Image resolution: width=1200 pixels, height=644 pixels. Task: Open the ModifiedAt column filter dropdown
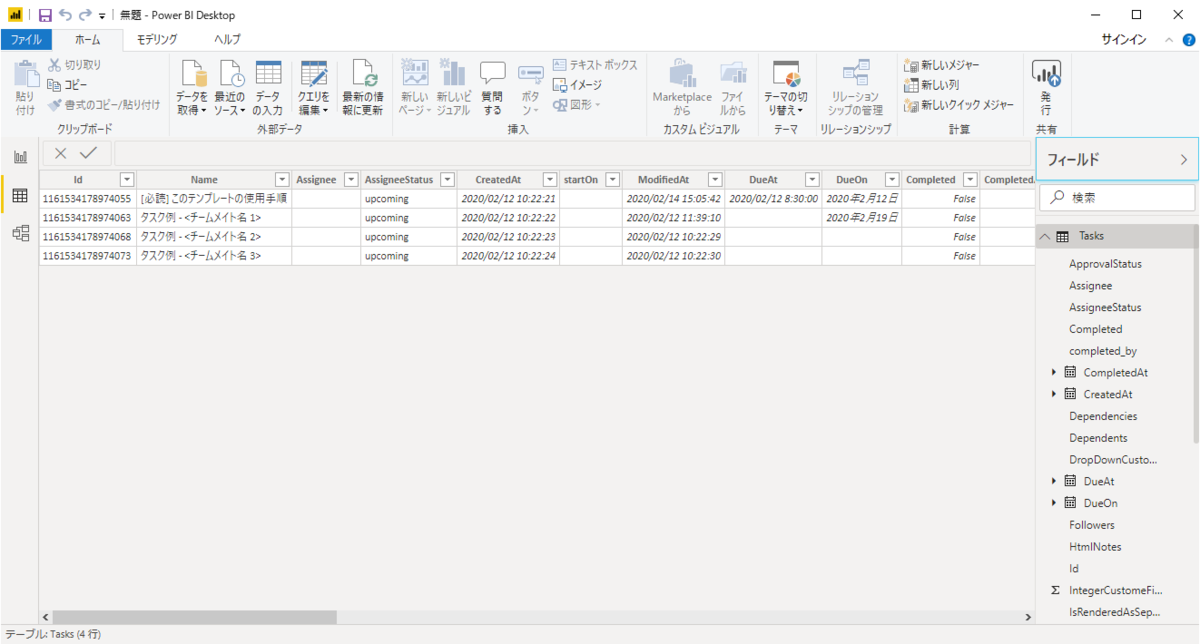click(x=714, y=179)
